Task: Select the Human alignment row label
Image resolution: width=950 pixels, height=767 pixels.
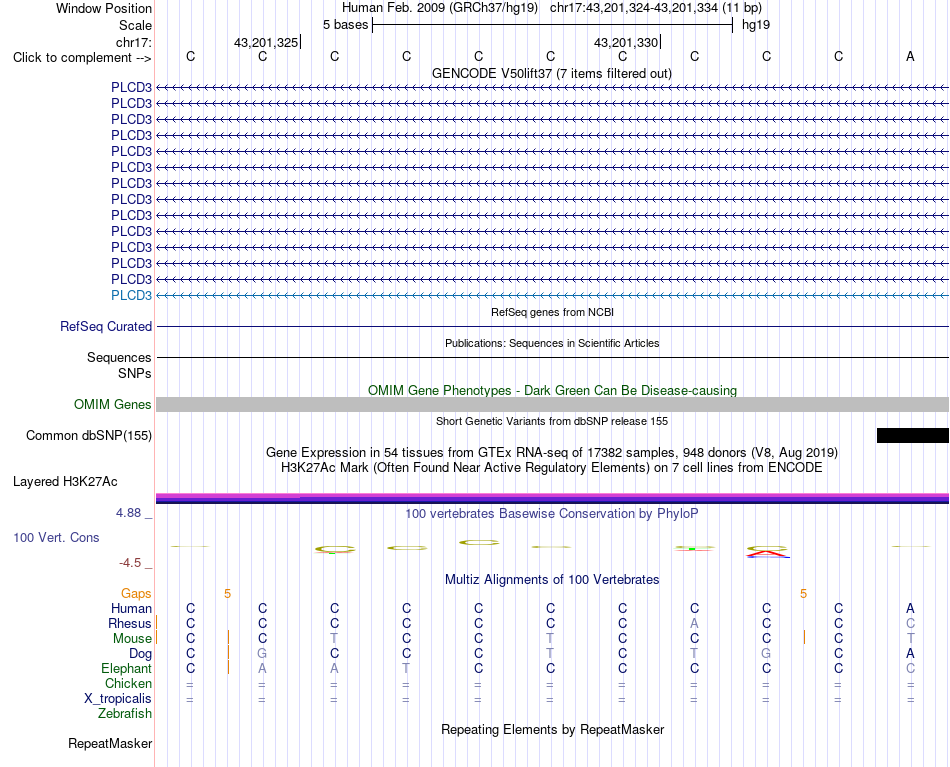Action: 131,608
